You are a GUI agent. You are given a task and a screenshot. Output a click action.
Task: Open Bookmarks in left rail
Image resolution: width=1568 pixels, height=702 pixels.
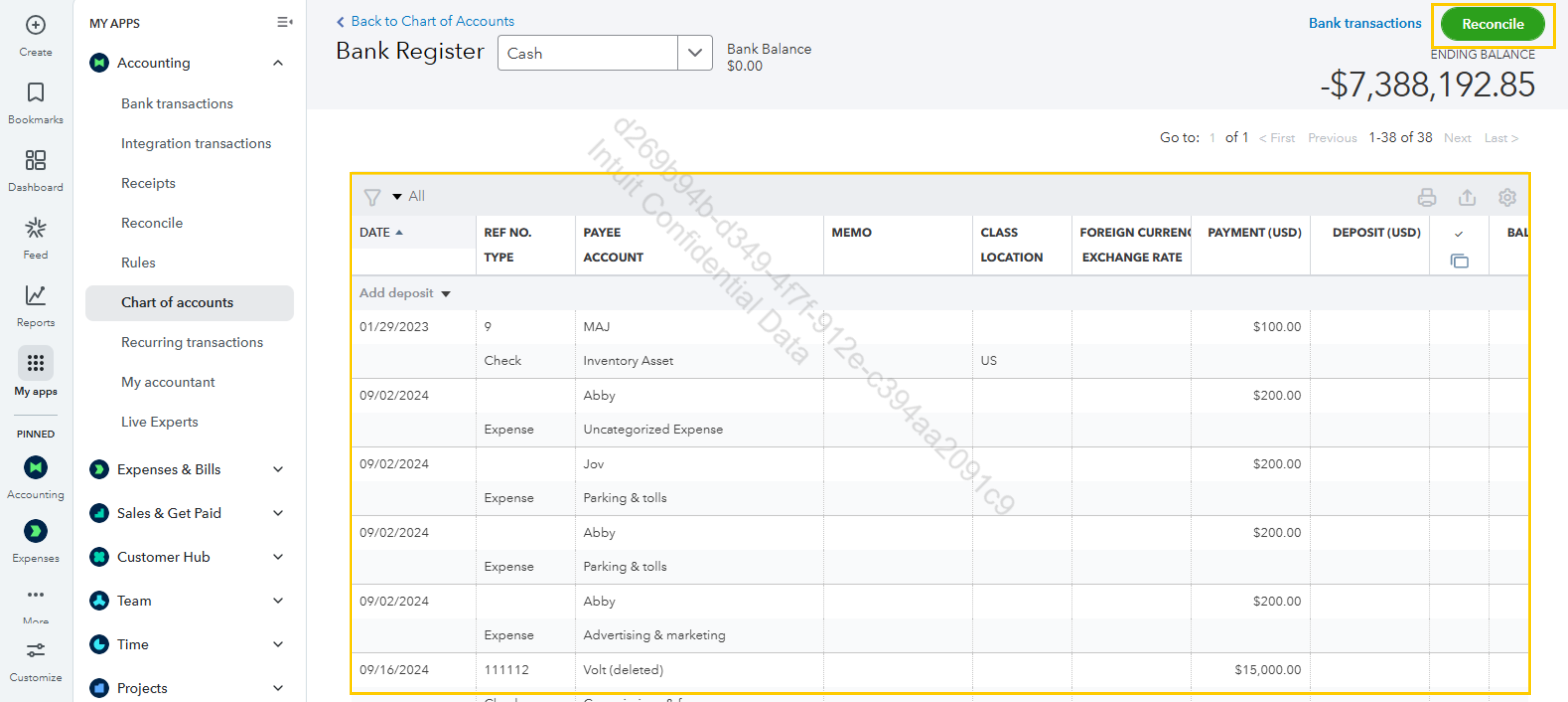coord(35,92)
